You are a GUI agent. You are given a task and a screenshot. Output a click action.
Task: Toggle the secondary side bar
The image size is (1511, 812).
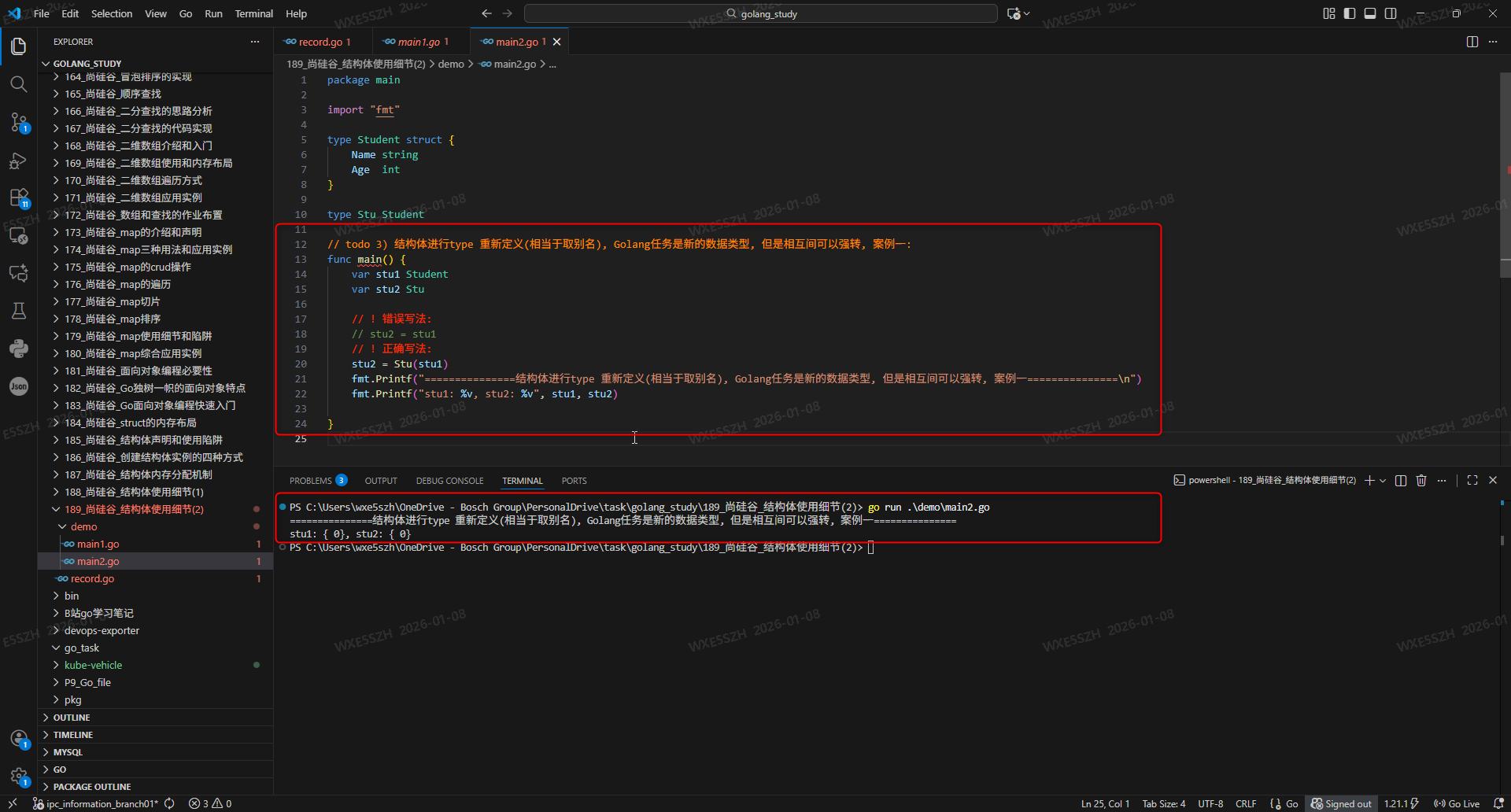(1391, 13)
